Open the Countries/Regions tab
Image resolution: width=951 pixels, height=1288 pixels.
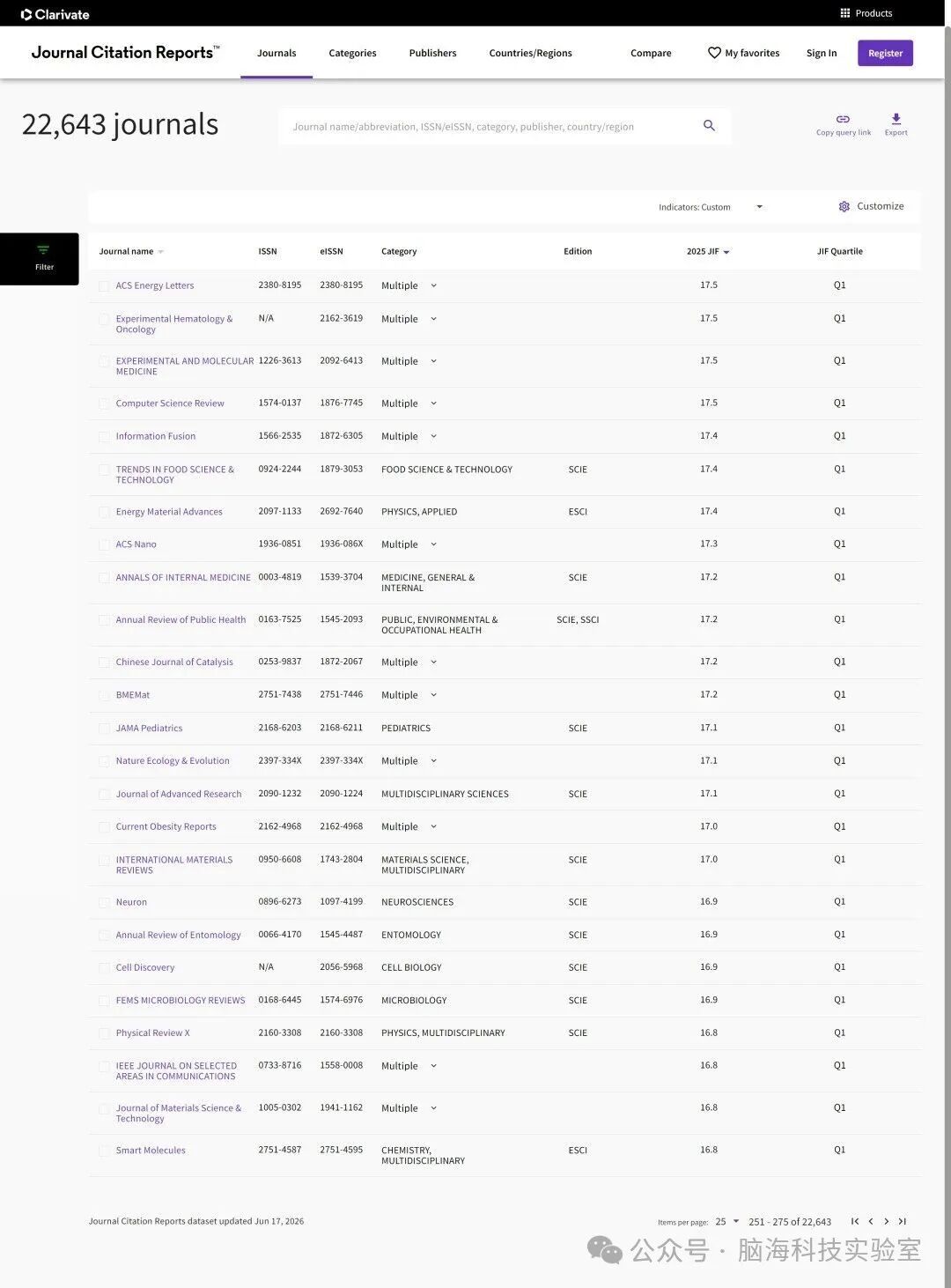(x=530, y=53)
